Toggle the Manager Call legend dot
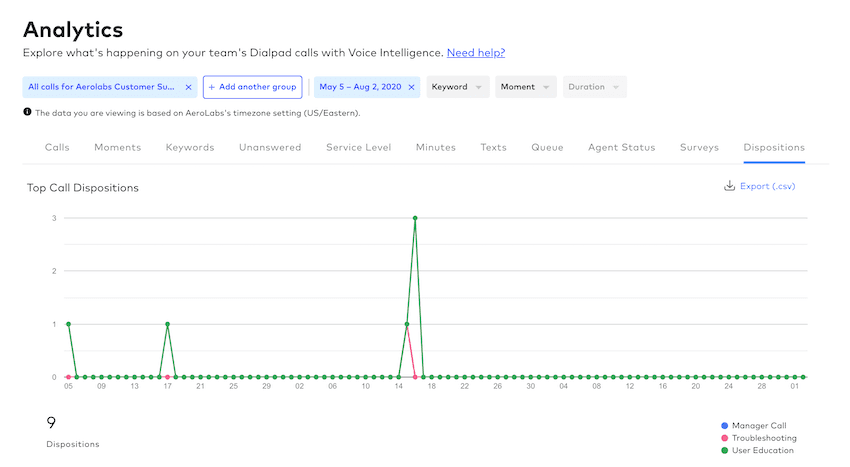Image resolution: width=850 pixels, height=467 pixels. (x=724, y=425)
